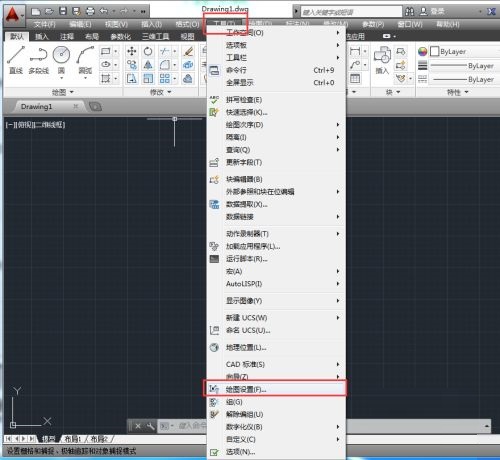Switch to the 布局1 layout tab
The width and height of the screenshot is (500, 460).
tap(73, 439)
